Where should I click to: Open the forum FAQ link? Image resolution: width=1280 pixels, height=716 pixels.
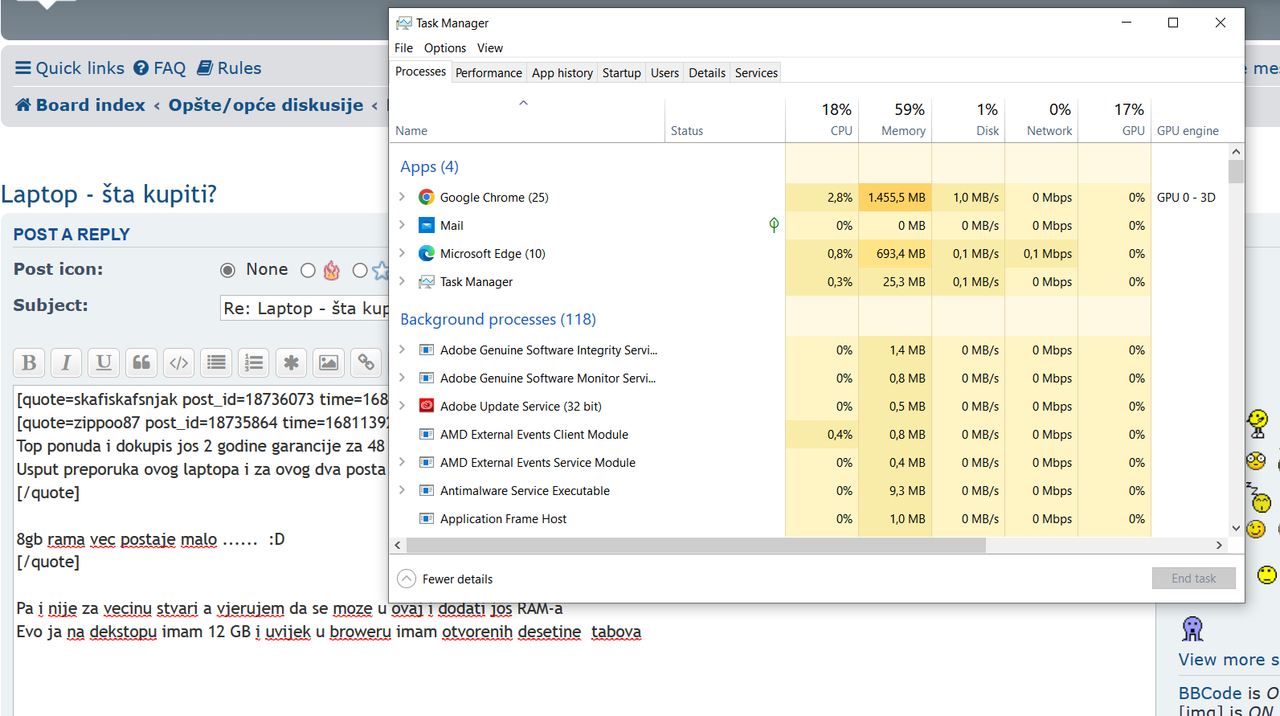pos(160,68)
